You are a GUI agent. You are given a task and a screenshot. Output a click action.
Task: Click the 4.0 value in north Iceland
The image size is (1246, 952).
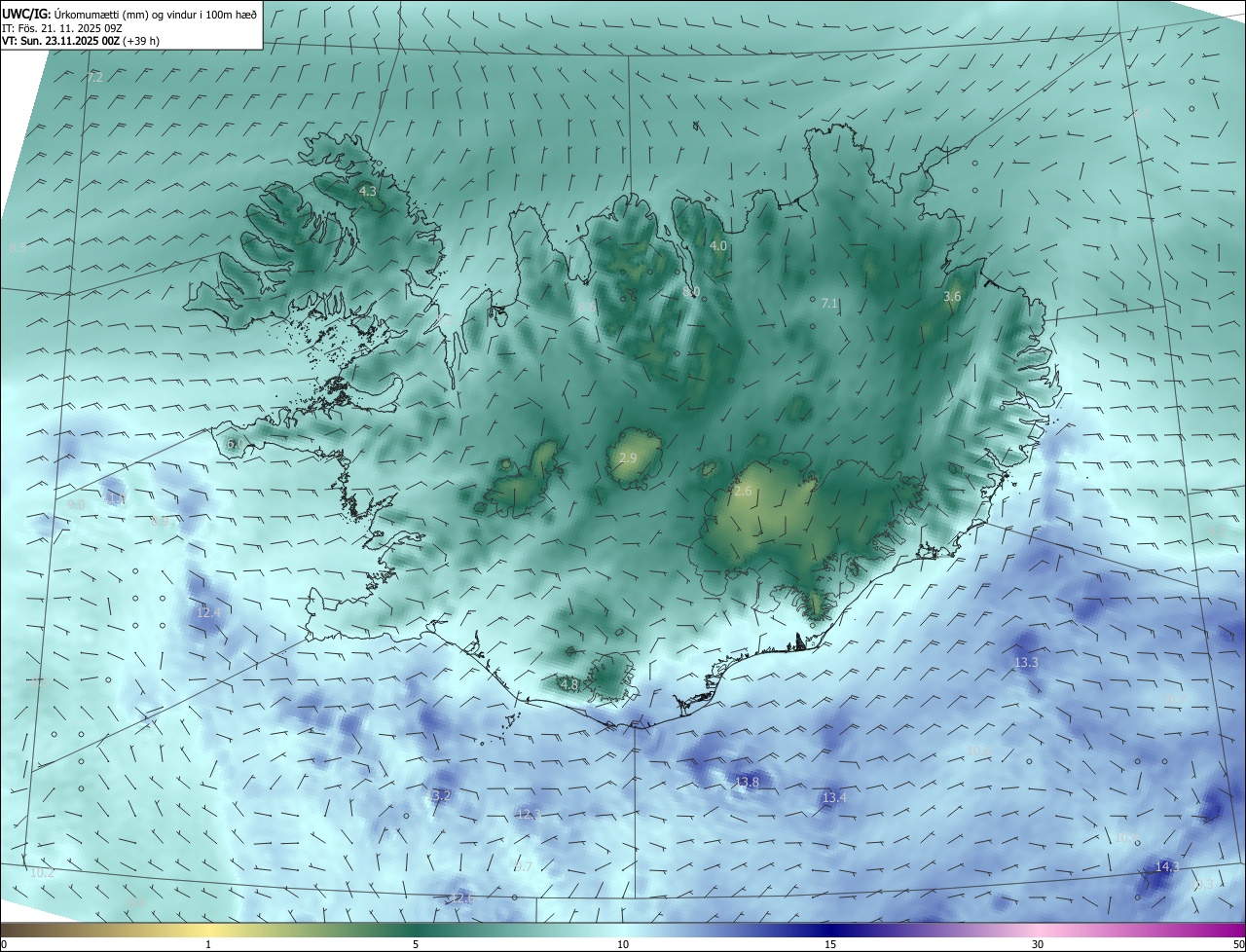tap(718, 246)
